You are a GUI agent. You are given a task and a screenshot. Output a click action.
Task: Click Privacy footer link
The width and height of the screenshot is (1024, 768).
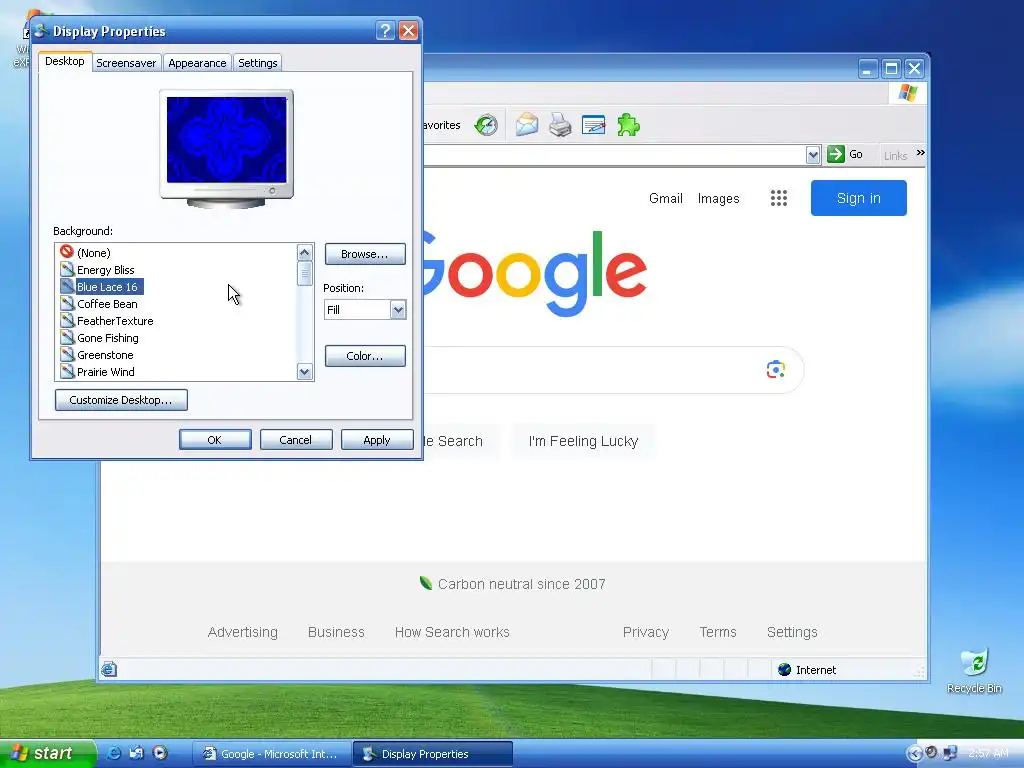pyautogui.click(x=646, y=632)
